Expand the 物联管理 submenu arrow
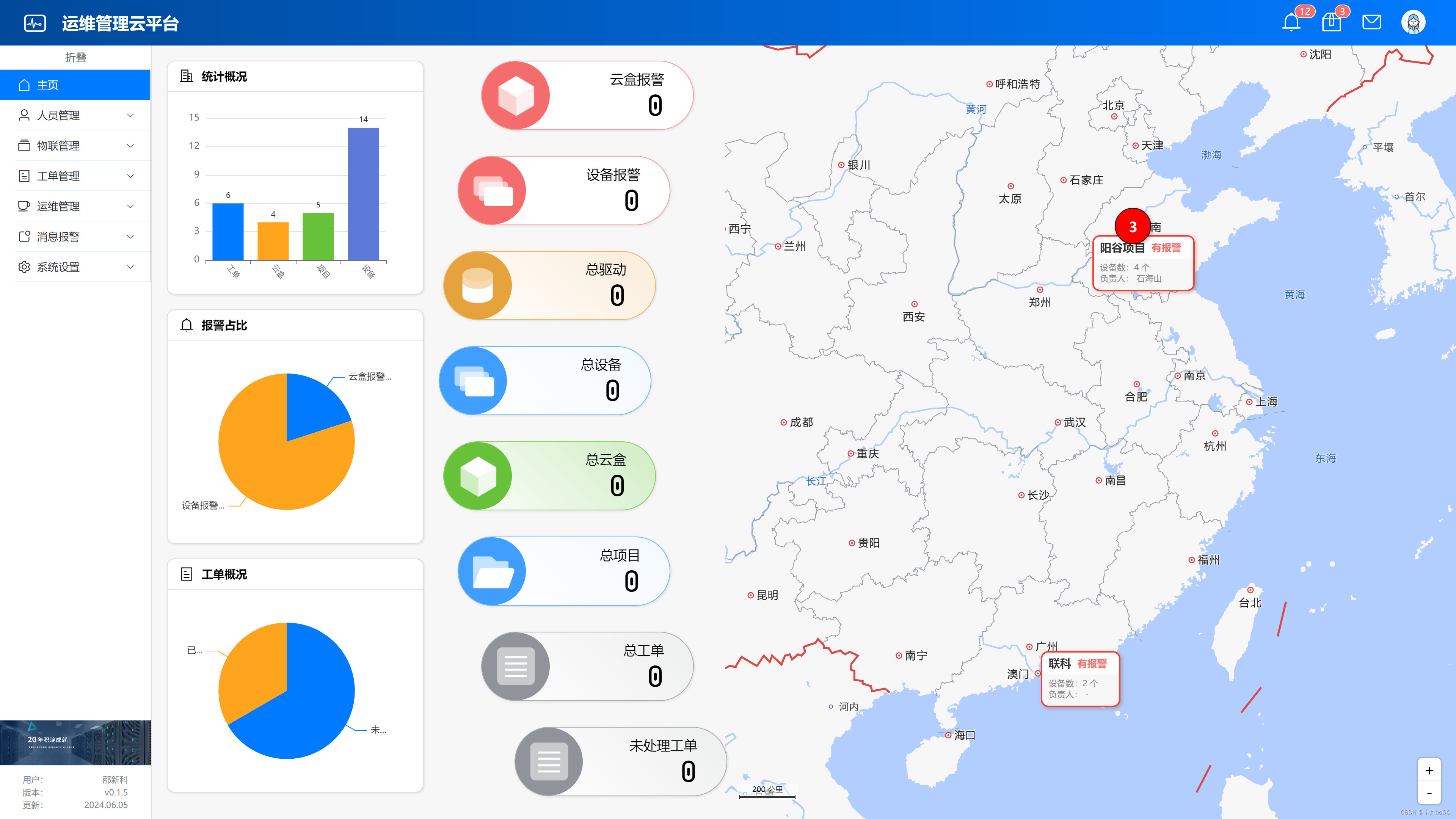 [130, 146]
